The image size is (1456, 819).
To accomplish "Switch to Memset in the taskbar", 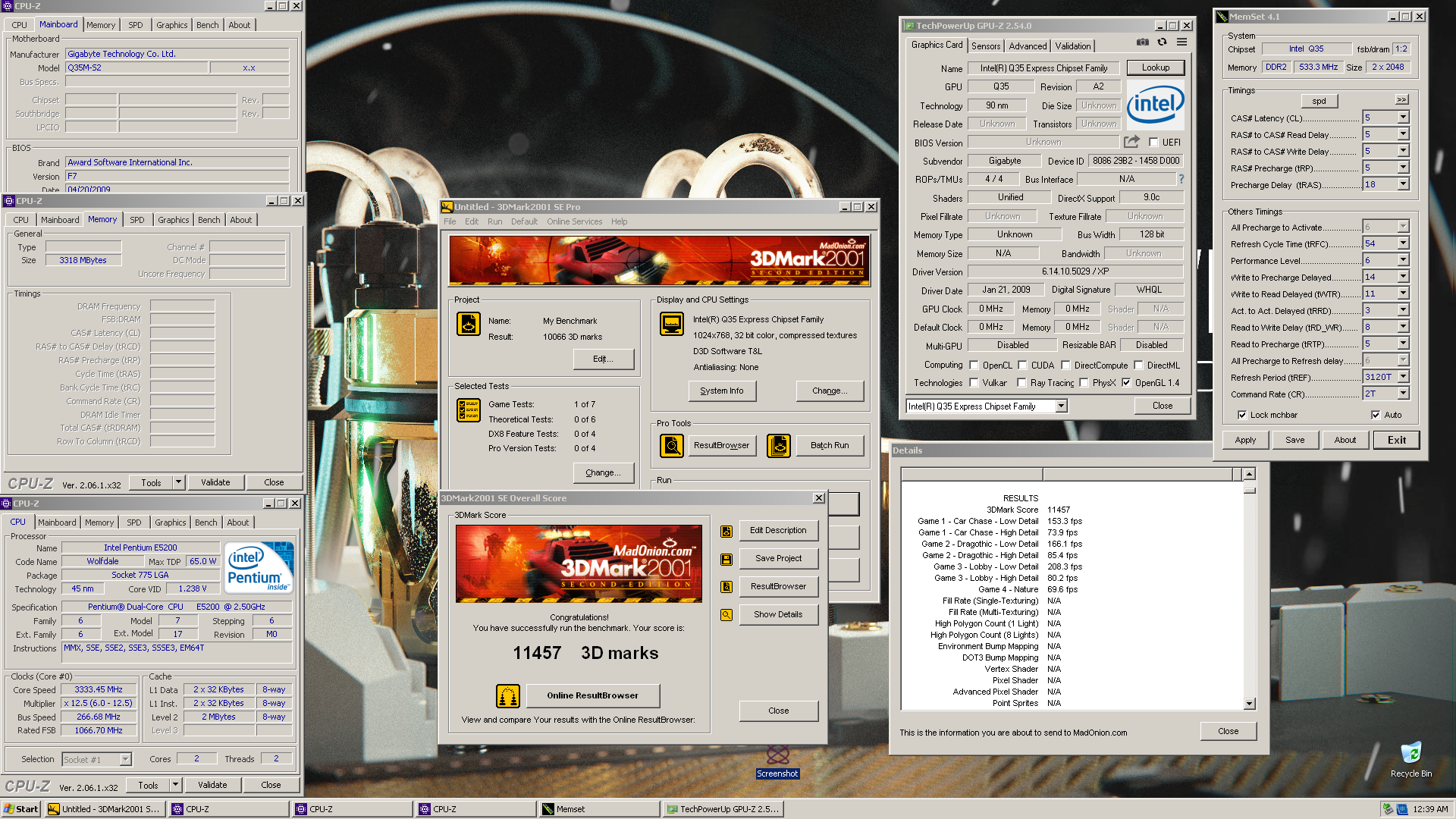I will [598, 809].
